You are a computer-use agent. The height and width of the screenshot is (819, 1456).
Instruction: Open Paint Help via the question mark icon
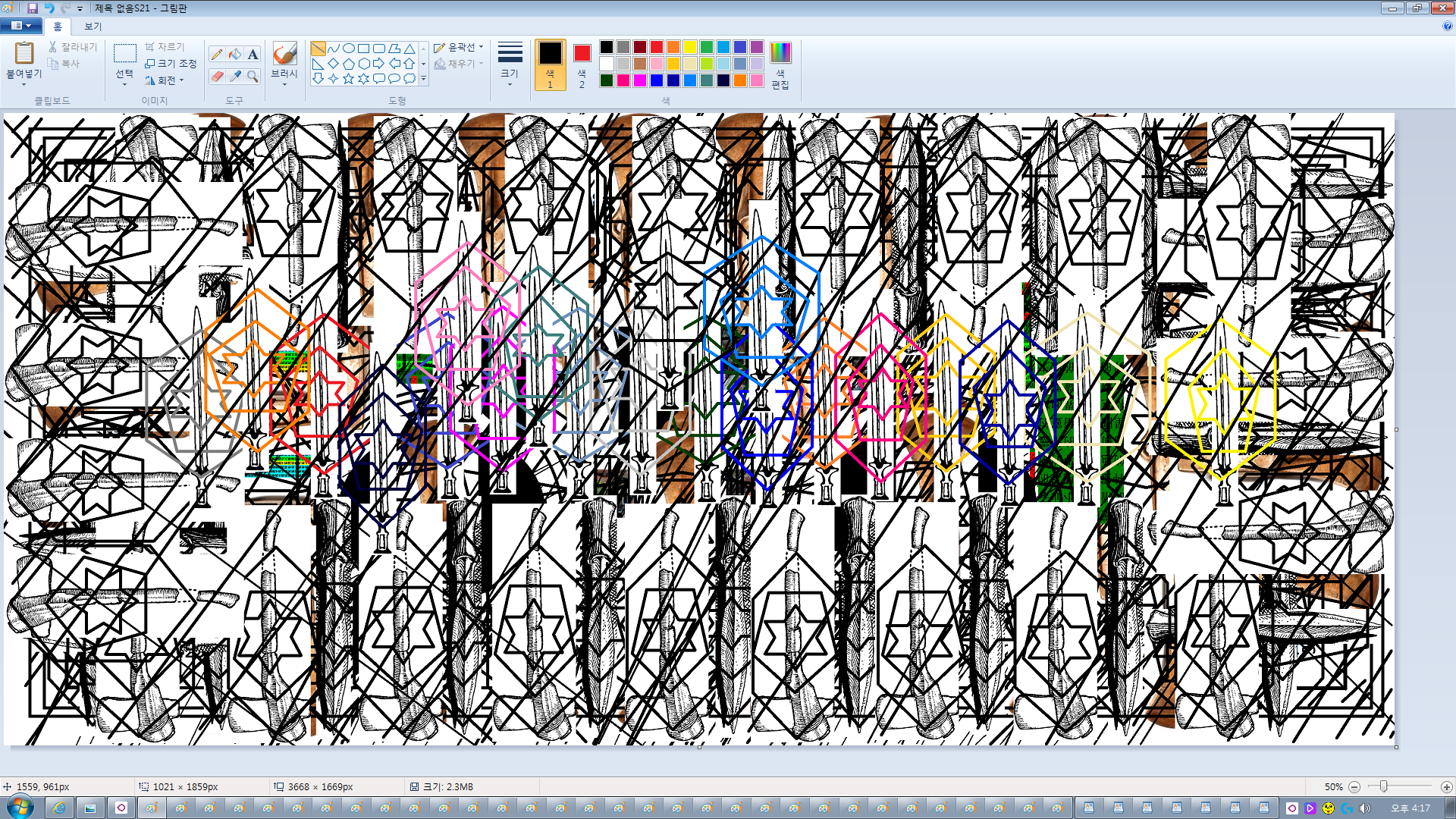click(x=1447, y=26)
